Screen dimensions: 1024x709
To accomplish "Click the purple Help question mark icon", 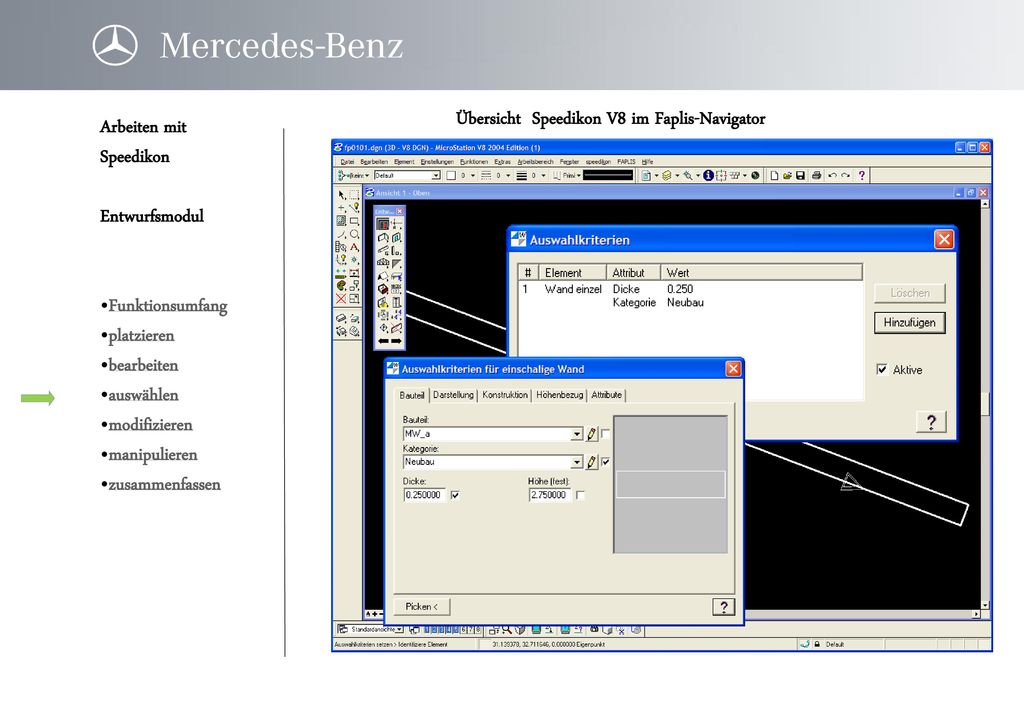I will [862, 176].
